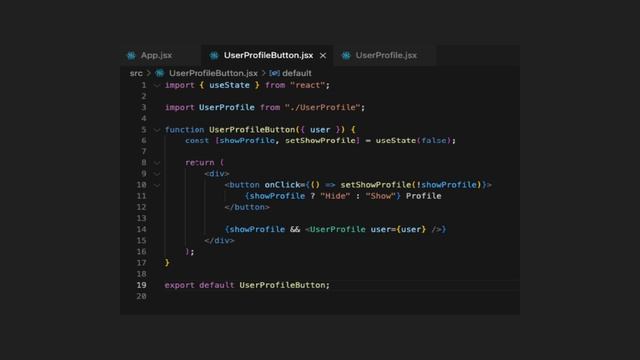Click setShowProfile in the const declaration

pyautogui.click(x=320, y=140)
